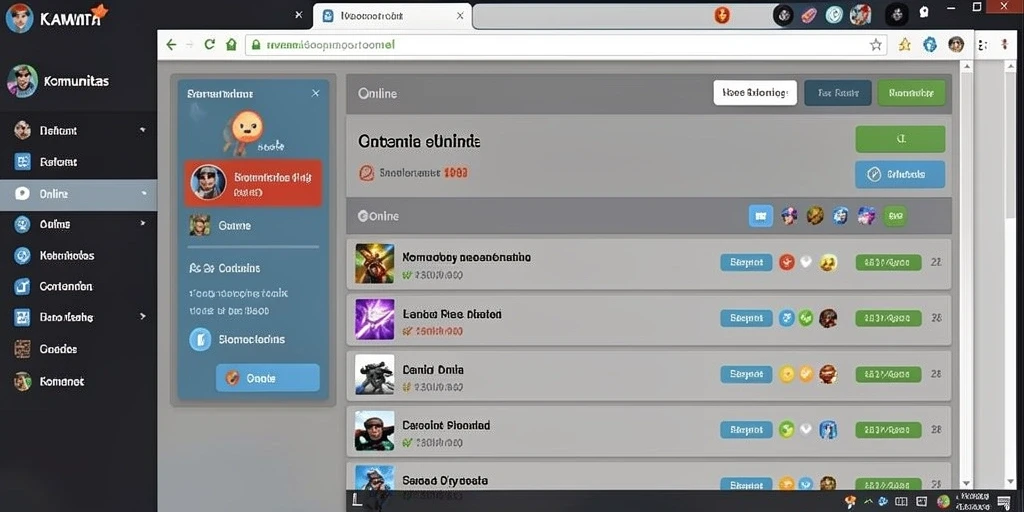Focus the browser address bar
The width and height of the screenshot is (1024, 512).
(566, 44)
